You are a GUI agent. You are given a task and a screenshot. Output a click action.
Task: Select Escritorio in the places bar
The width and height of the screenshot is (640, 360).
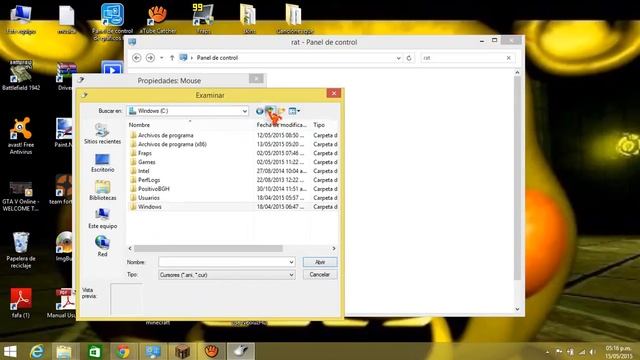[102, 163]
